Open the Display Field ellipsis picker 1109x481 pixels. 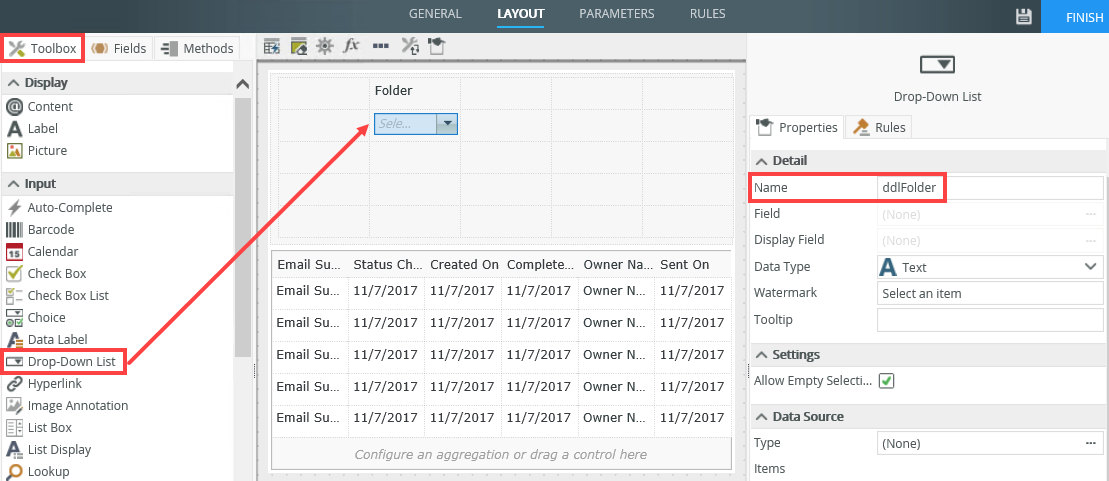1092,240
